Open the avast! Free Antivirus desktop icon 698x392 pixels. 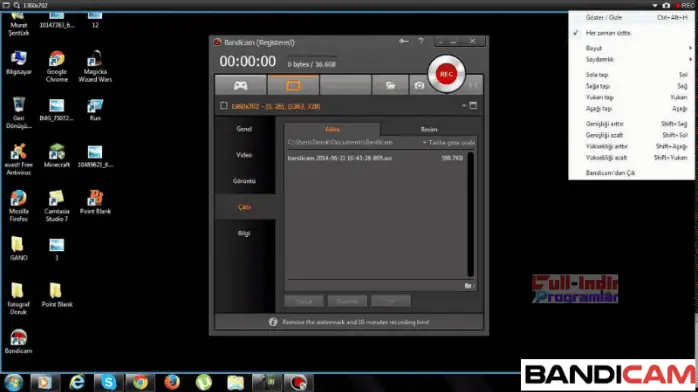click(x=19, y=159)
